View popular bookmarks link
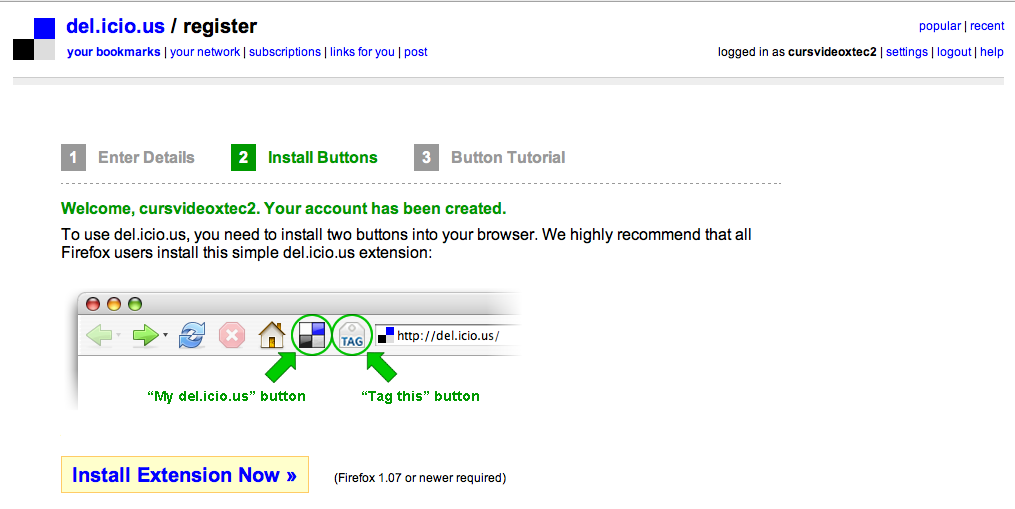This screenshot has height=509, width=1015. tap(940, 26)
